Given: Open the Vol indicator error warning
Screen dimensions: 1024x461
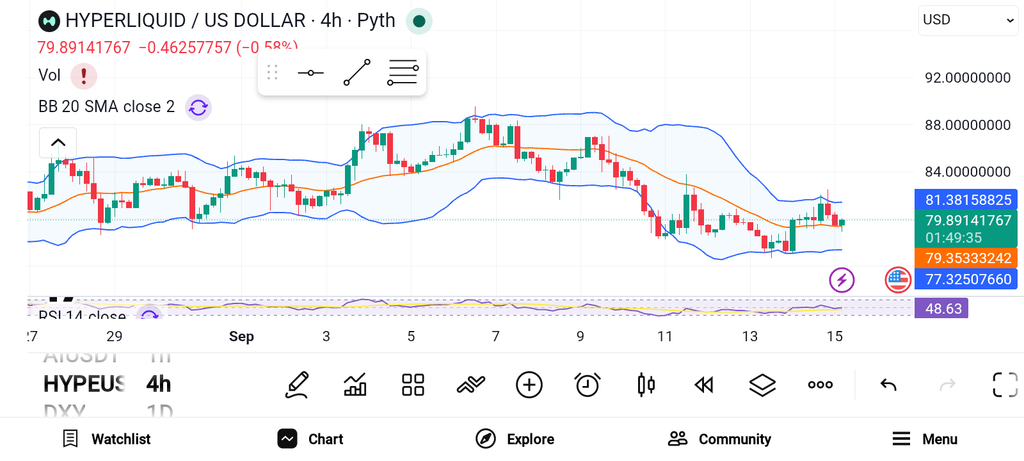Looking at the screenshot, I should pyautogui.click(x=84, y=76).
